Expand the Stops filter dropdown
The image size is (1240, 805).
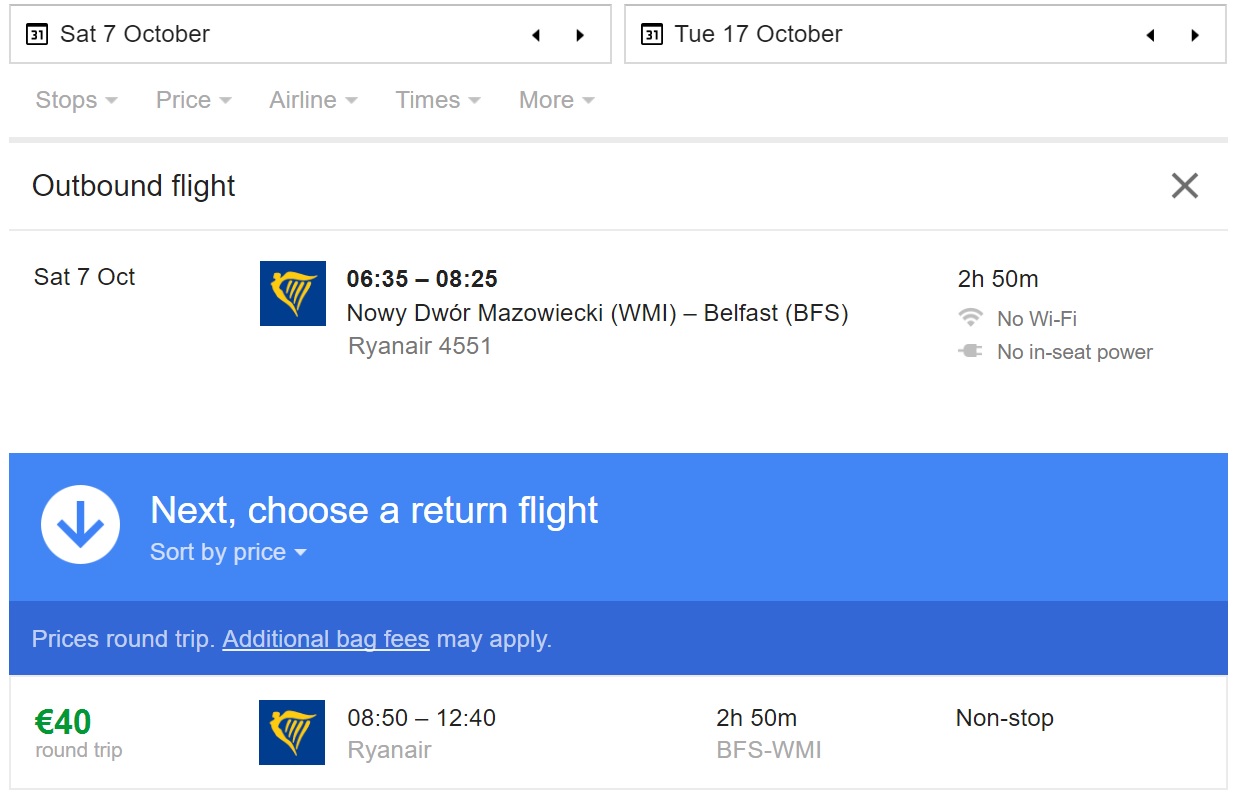76,100
